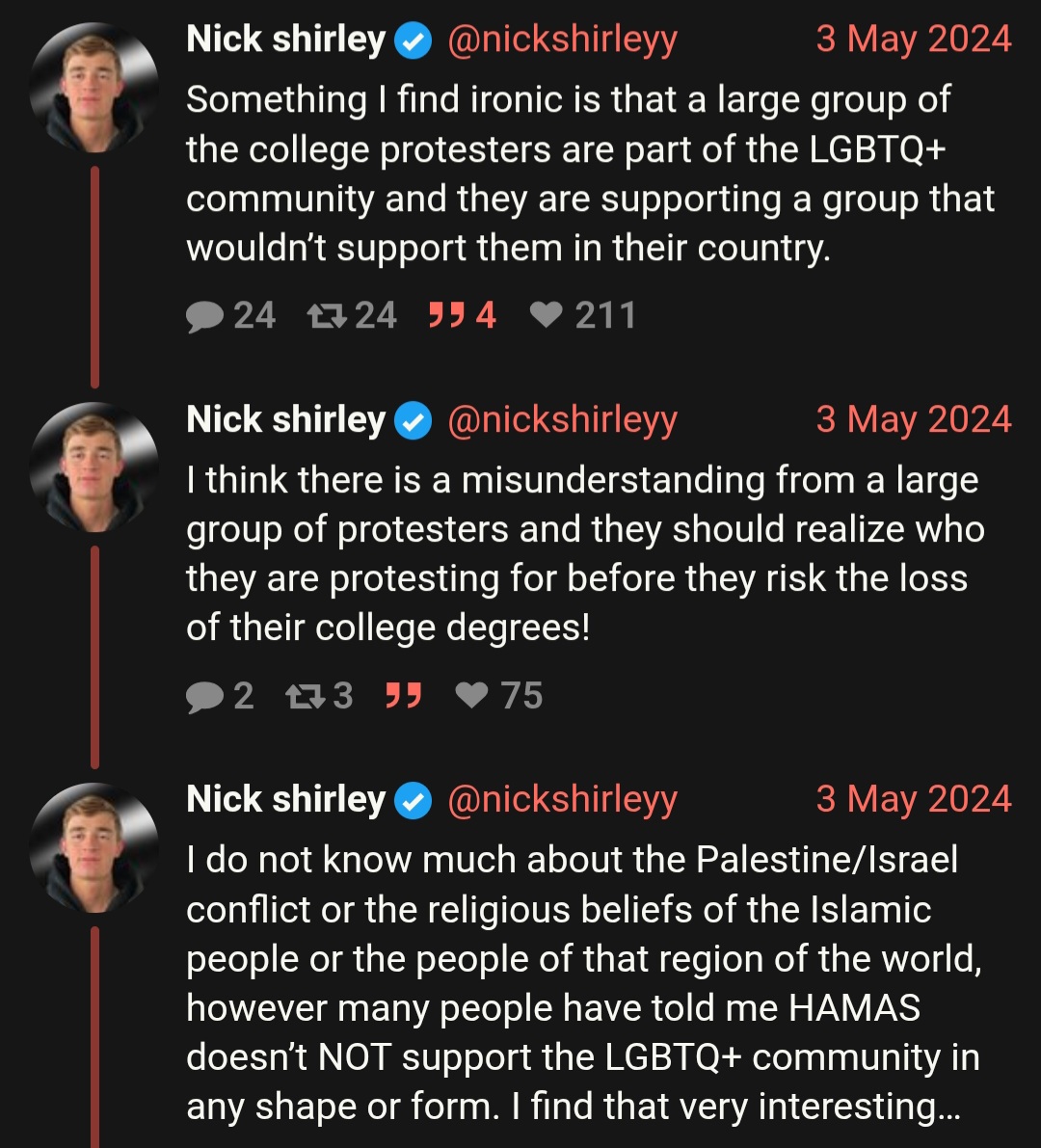
Task: Like the first tweet with 211 likes
Action: [547, 315]
